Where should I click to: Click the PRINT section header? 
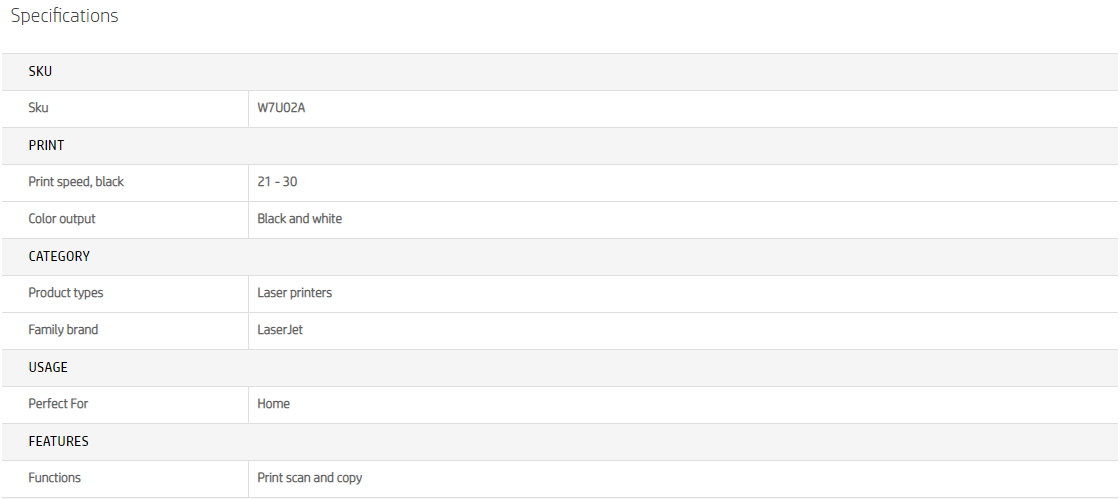click(46, 145)
